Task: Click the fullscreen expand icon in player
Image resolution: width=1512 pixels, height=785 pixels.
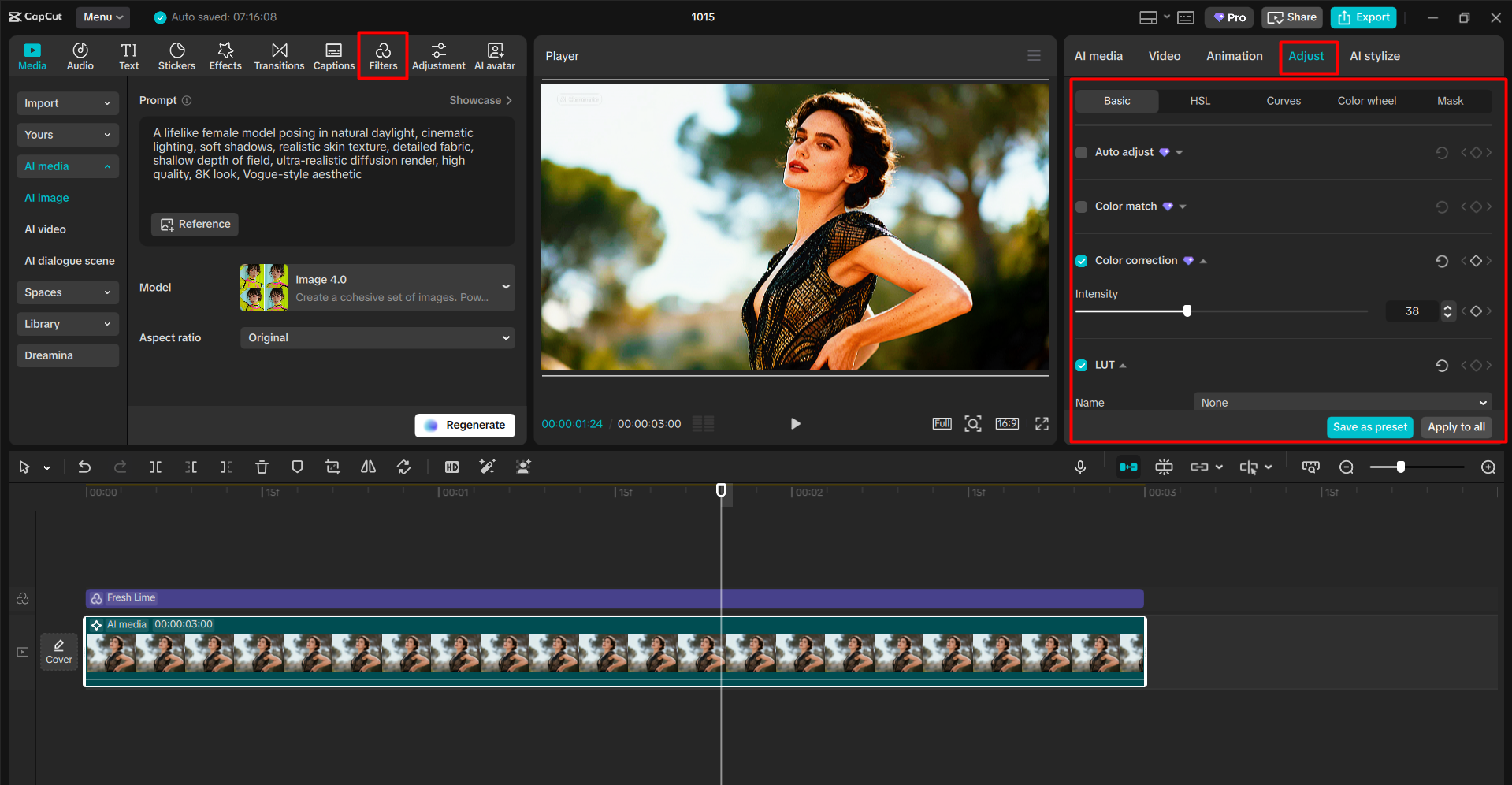Action: 1042,424
